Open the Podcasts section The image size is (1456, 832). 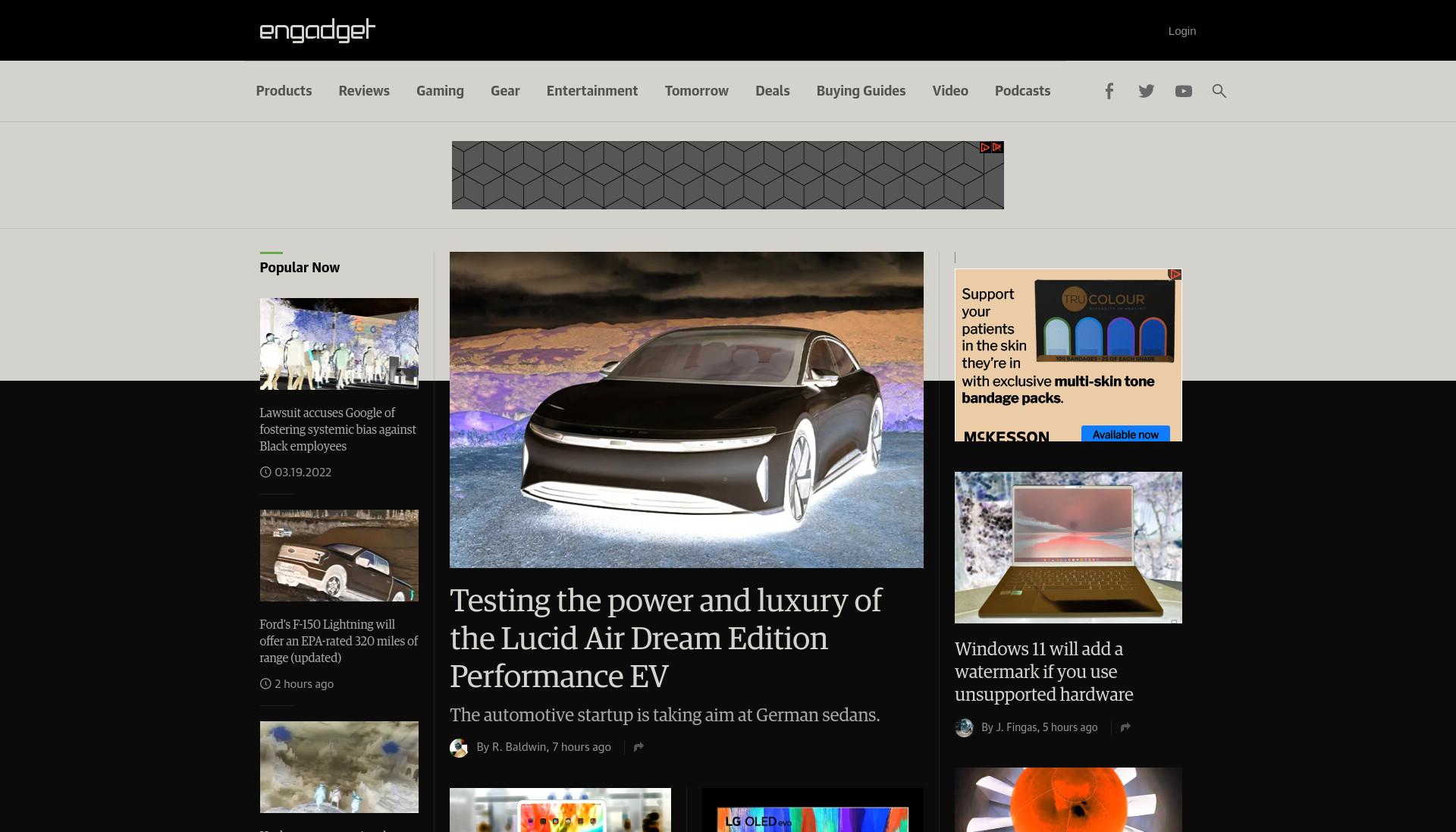(x=1022, y=91)
